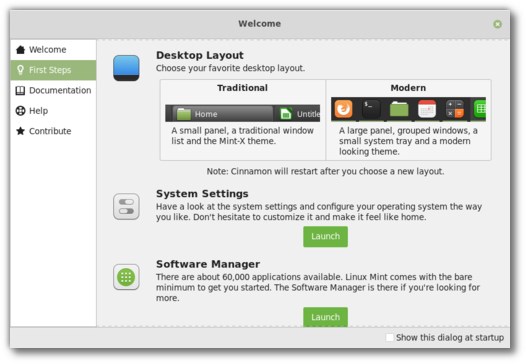Click the Cinnamon restart note text
Image resolution: width=526 pixels, height=364 pixels.
[325, 171]
